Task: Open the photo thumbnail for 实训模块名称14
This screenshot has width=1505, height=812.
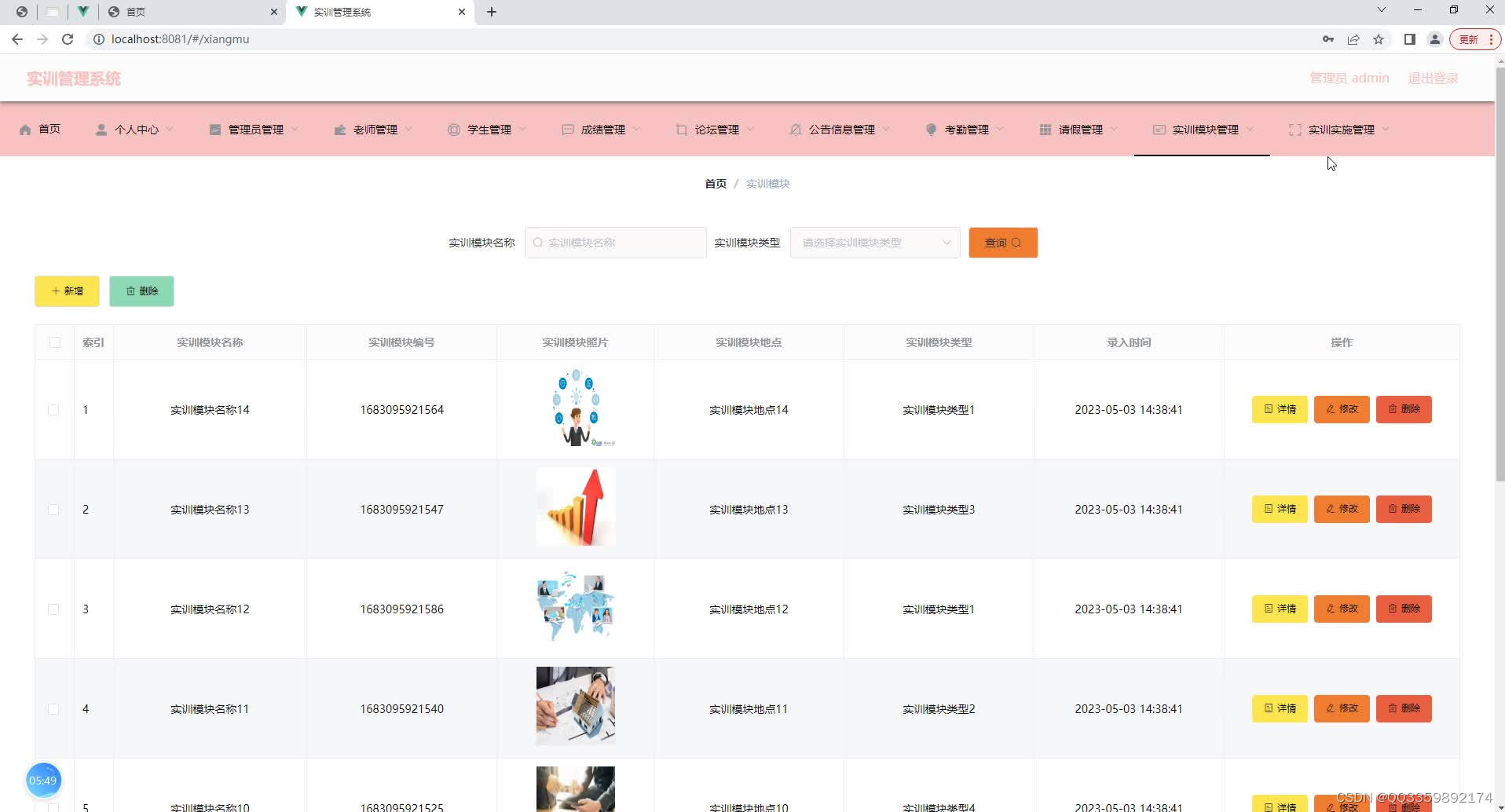Action: 576,409
